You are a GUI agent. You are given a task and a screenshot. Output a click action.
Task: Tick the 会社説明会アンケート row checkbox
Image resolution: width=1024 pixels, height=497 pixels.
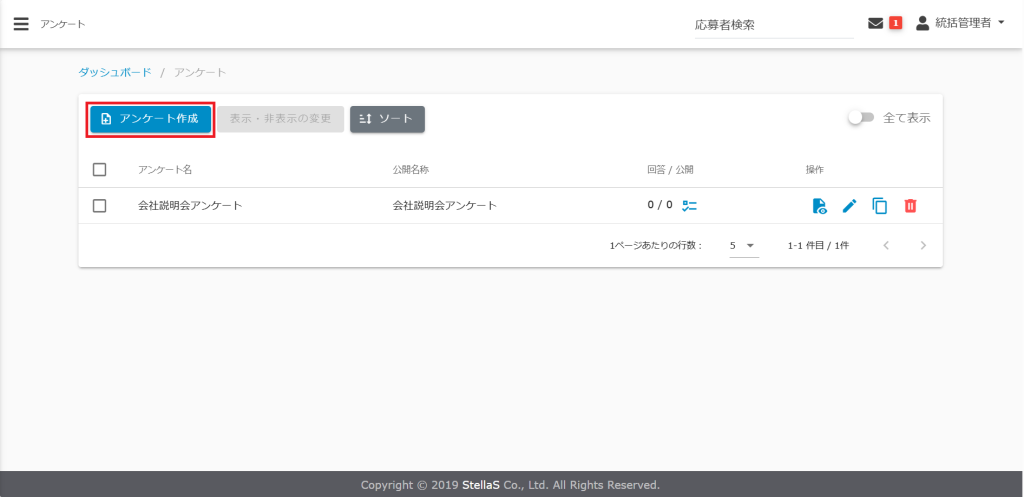click(99, 206)
